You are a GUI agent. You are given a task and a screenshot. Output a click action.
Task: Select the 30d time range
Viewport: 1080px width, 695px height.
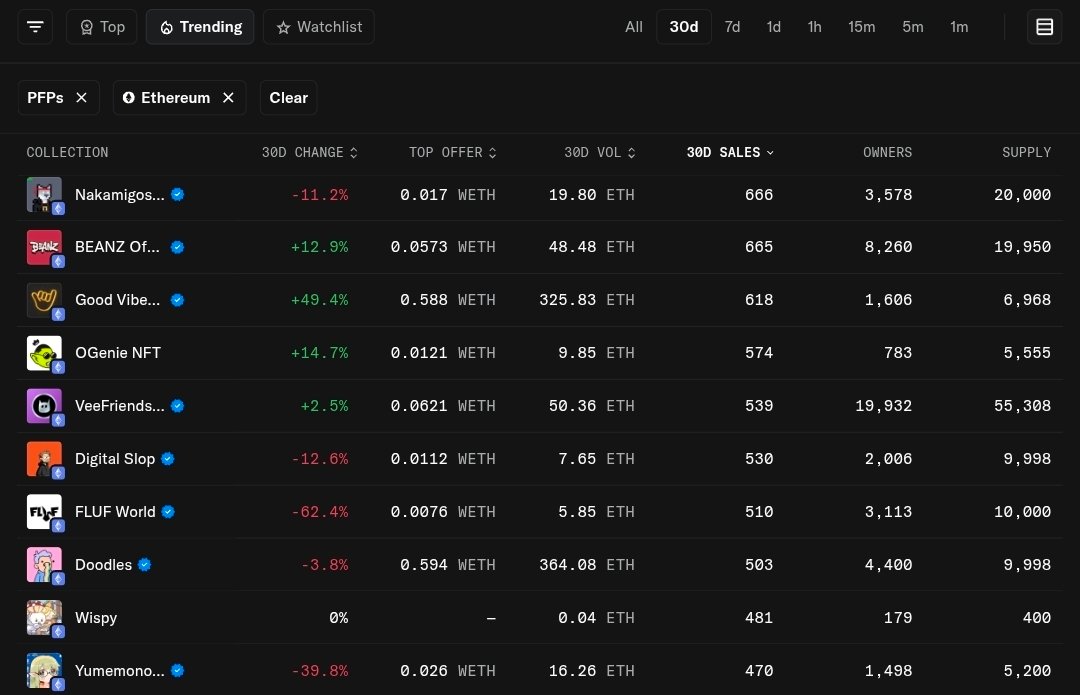684,27
